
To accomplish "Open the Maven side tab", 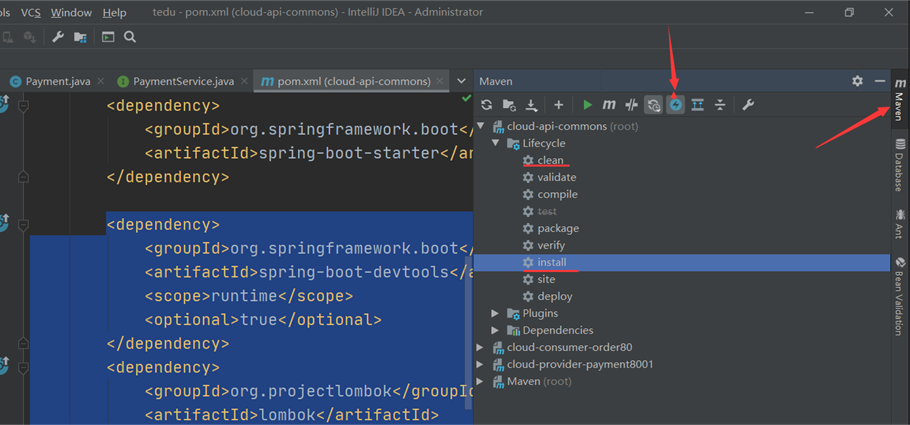I will (900, 99).
